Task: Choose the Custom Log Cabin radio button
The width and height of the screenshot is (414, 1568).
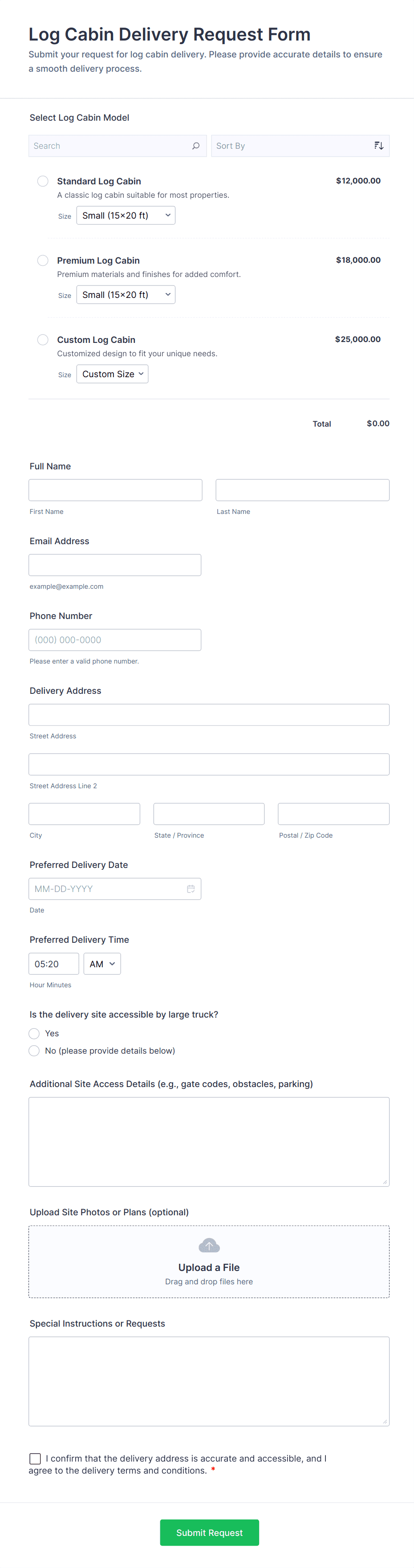Action: pyautogui.click(x=43, y=340)
